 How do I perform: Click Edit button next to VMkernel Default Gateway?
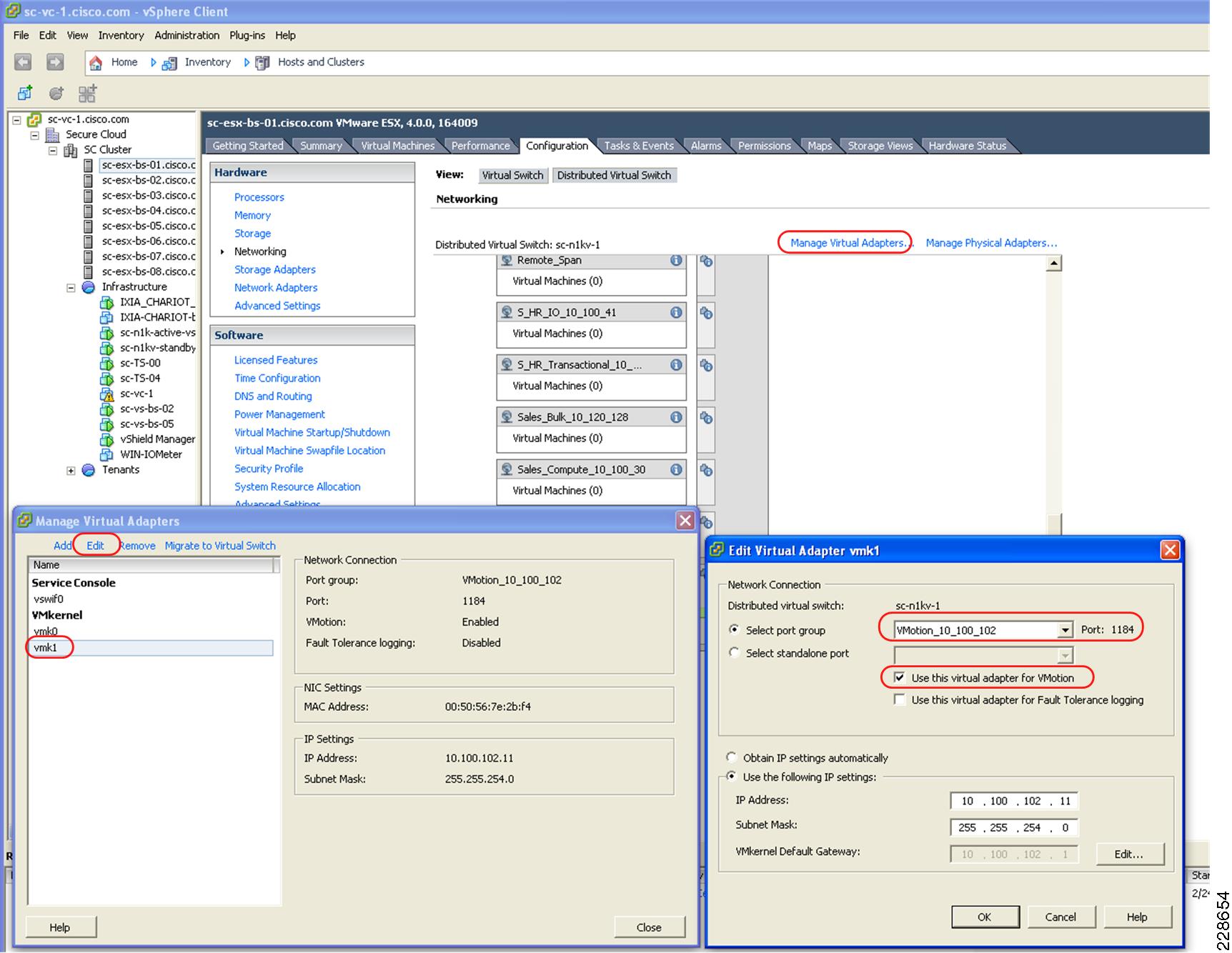click(x=1130, y=854)
